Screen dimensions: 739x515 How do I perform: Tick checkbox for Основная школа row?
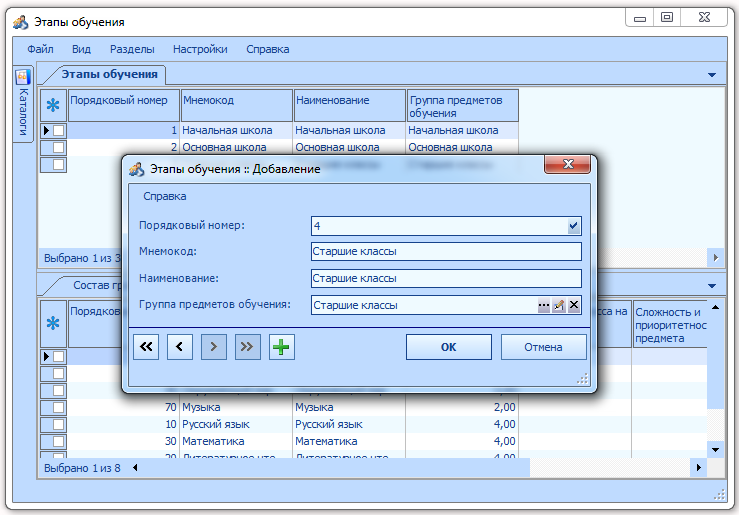click(x=58, y=147)
